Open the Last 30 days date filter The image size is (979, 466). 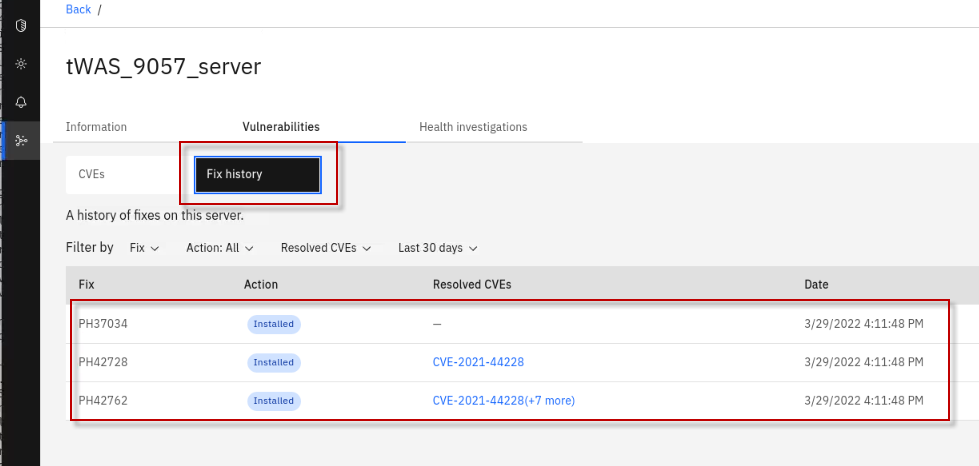point(437,247)
